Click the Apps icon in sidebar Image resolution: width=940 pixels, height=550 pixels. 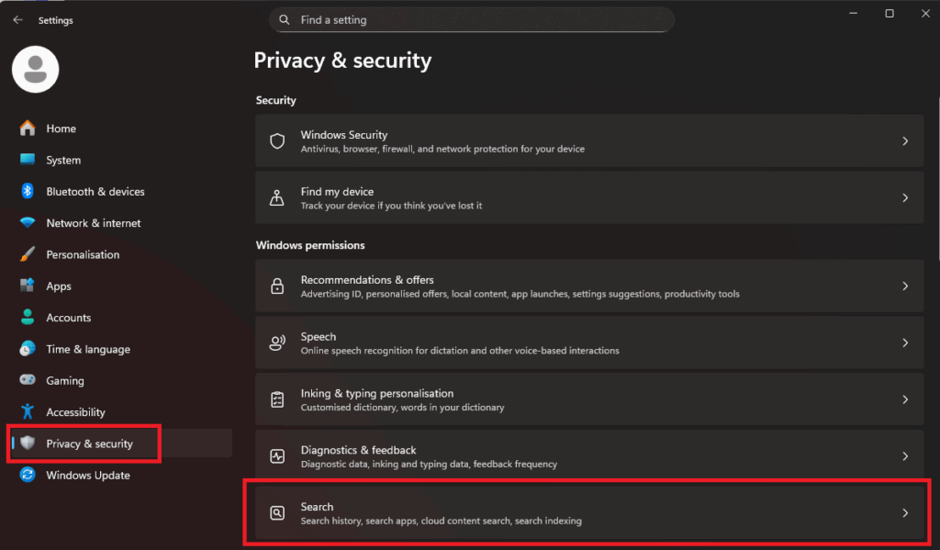click(x=28, y=285)
